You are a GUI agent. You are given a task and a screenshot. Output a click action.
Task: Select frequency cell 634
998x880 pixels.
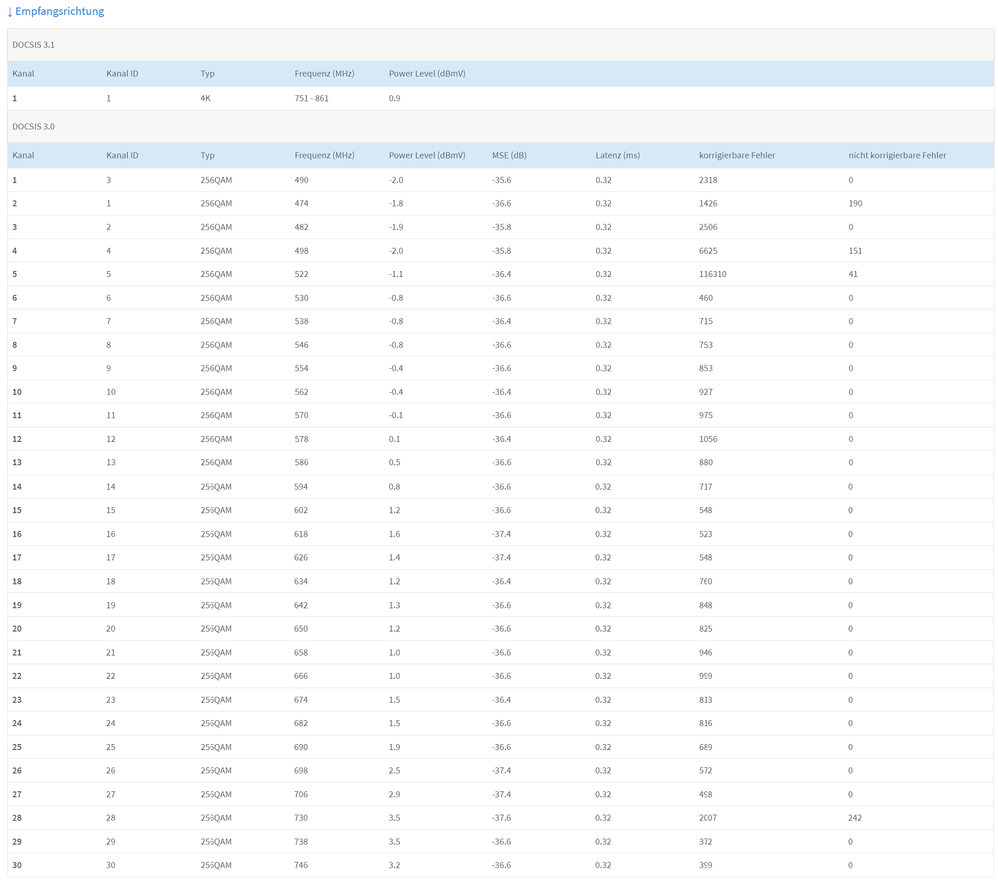point(301,582)
